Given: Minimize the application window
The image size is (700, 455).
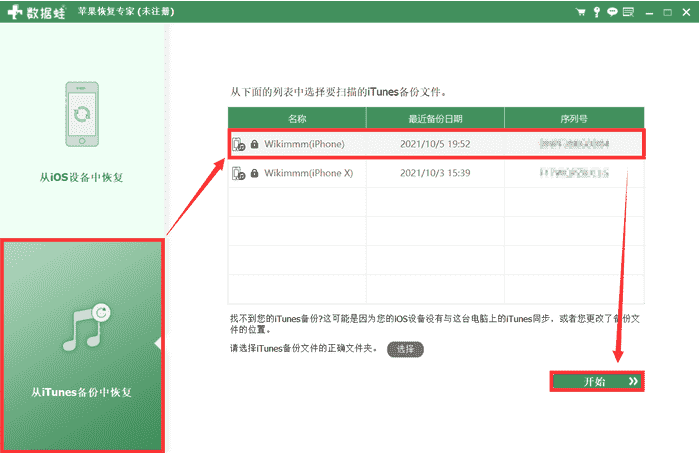Looking at the screenshot, I should coord(650,13).
